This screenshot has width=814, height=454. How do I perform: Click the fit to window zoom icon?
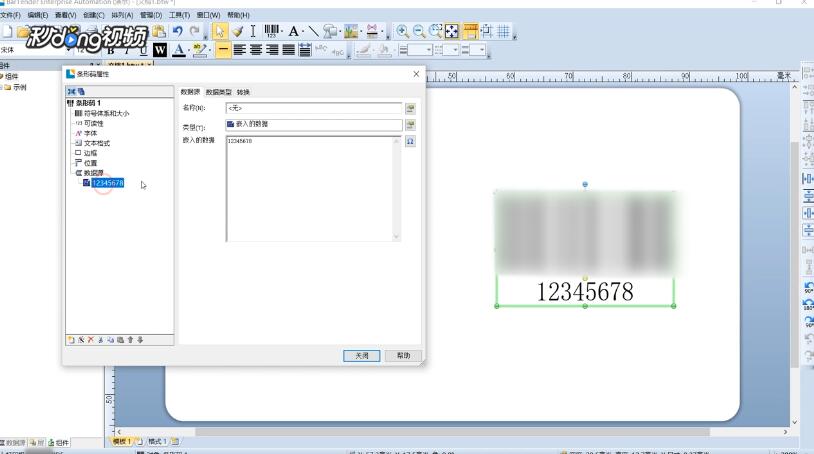pyautogui.click(x=452, y=32)
